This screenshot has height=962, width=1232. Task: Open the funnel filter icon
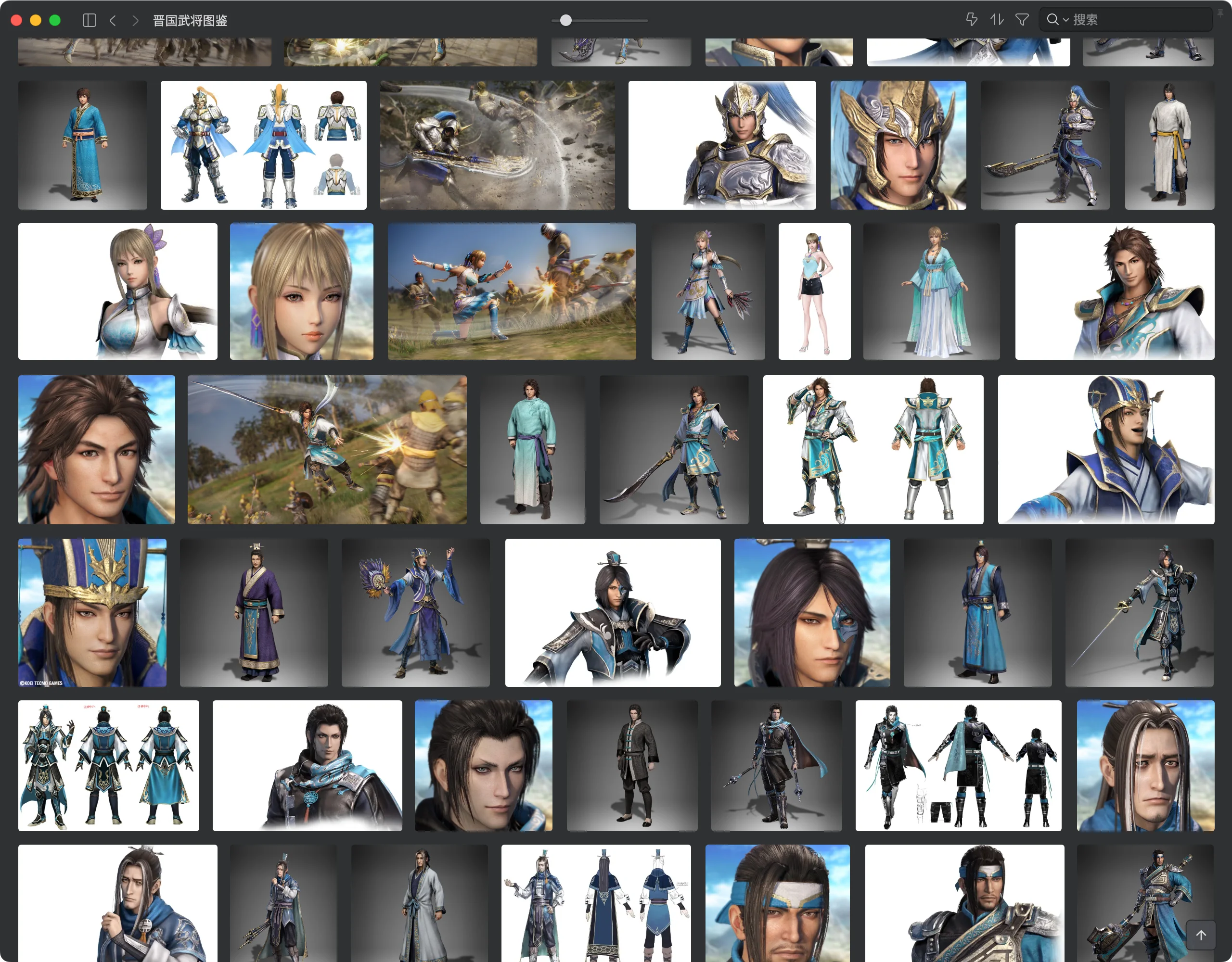[1022, 19]
